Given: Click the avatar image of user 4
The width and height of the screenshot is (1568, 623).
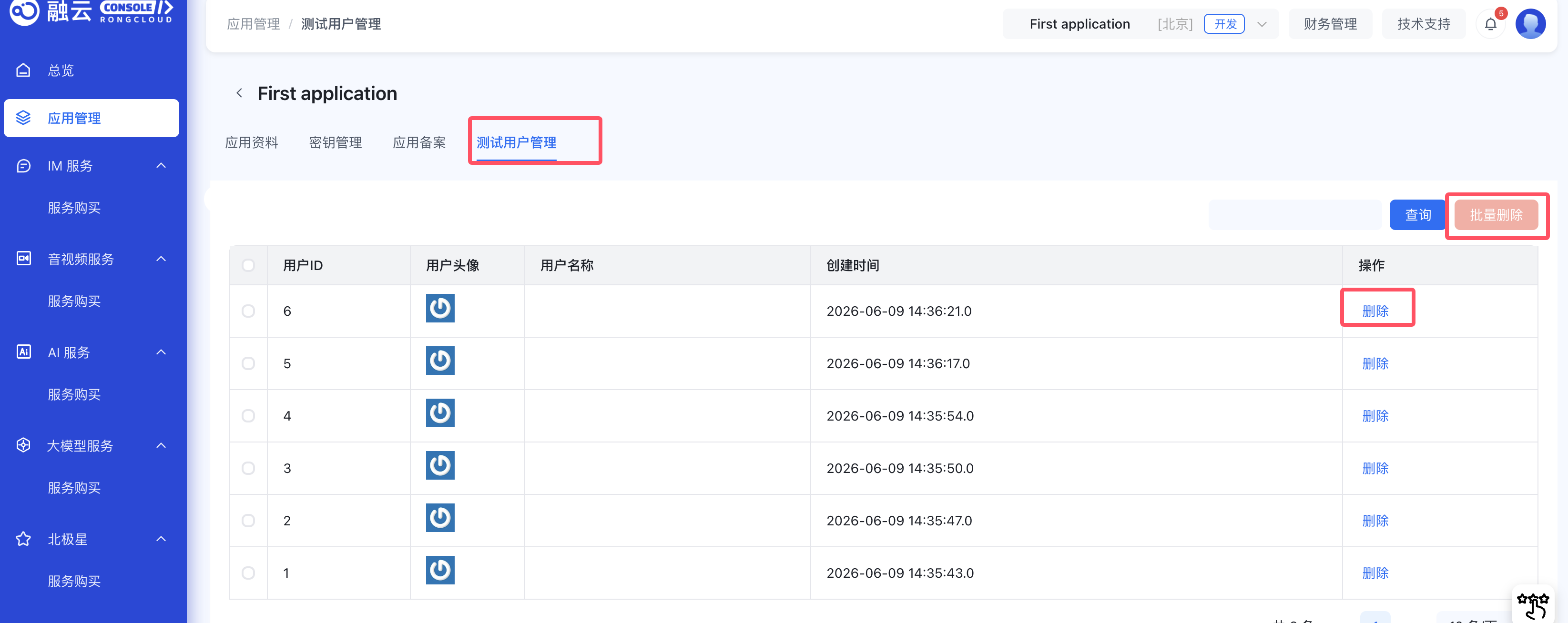Looking at the screenshot, I should tap(440, 413).
